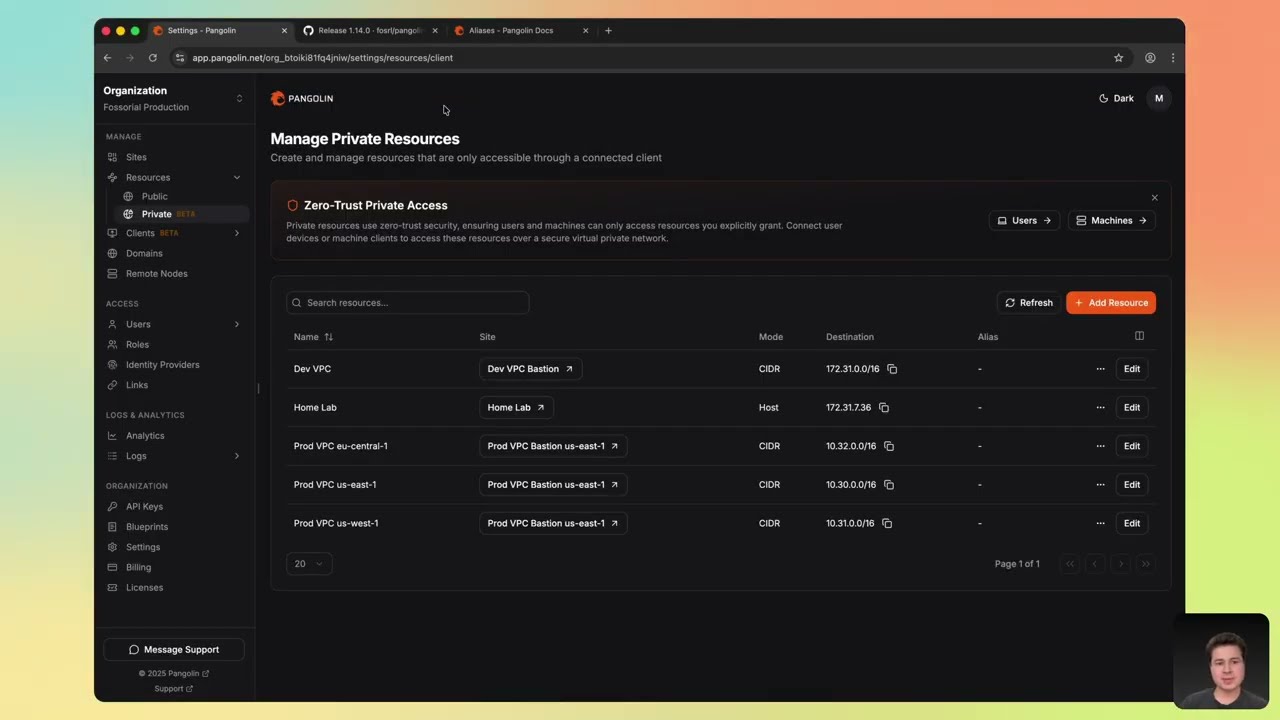The height and width of the screenshot is (720, 1280).
Task: Copy the 10.30.0.0/16 destination
Action: point(889,485)
